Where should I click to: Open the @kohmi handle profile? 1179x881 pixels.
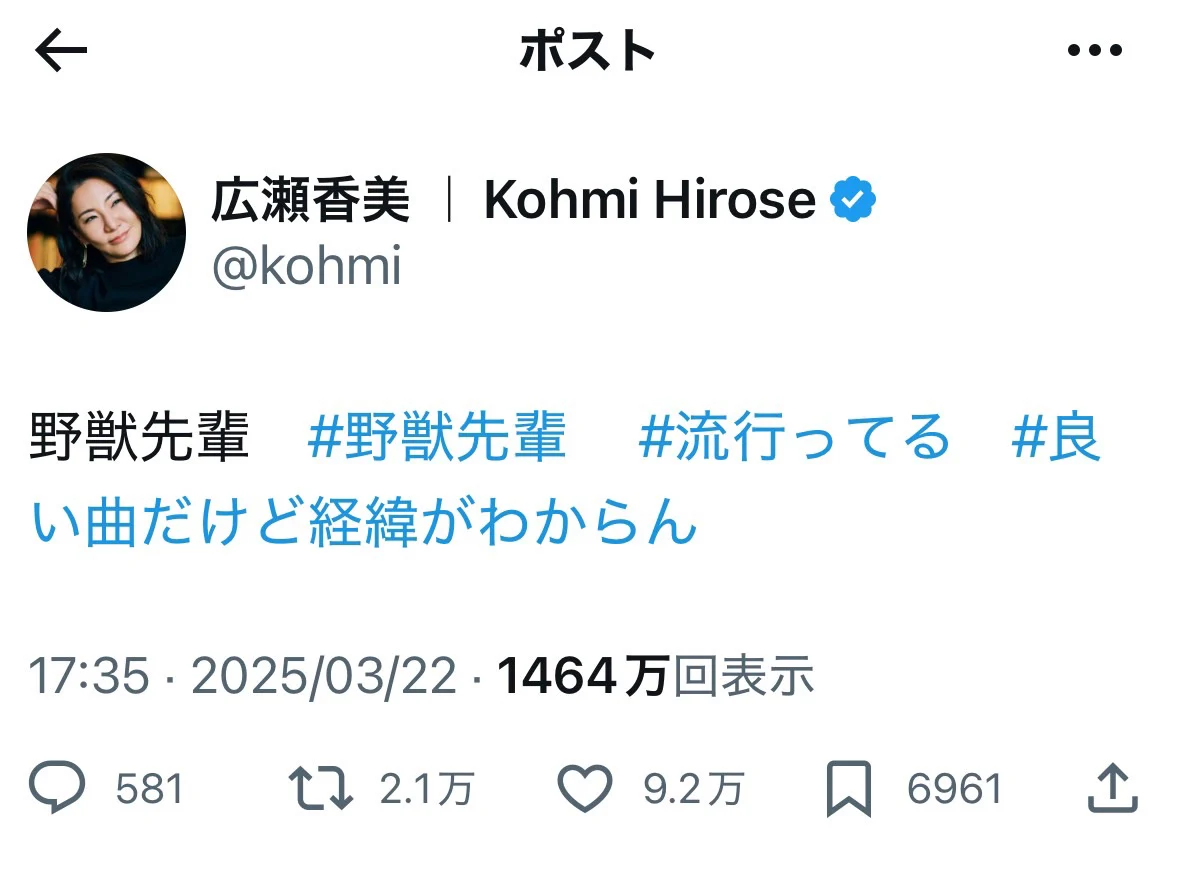click(x=306, y=267)
